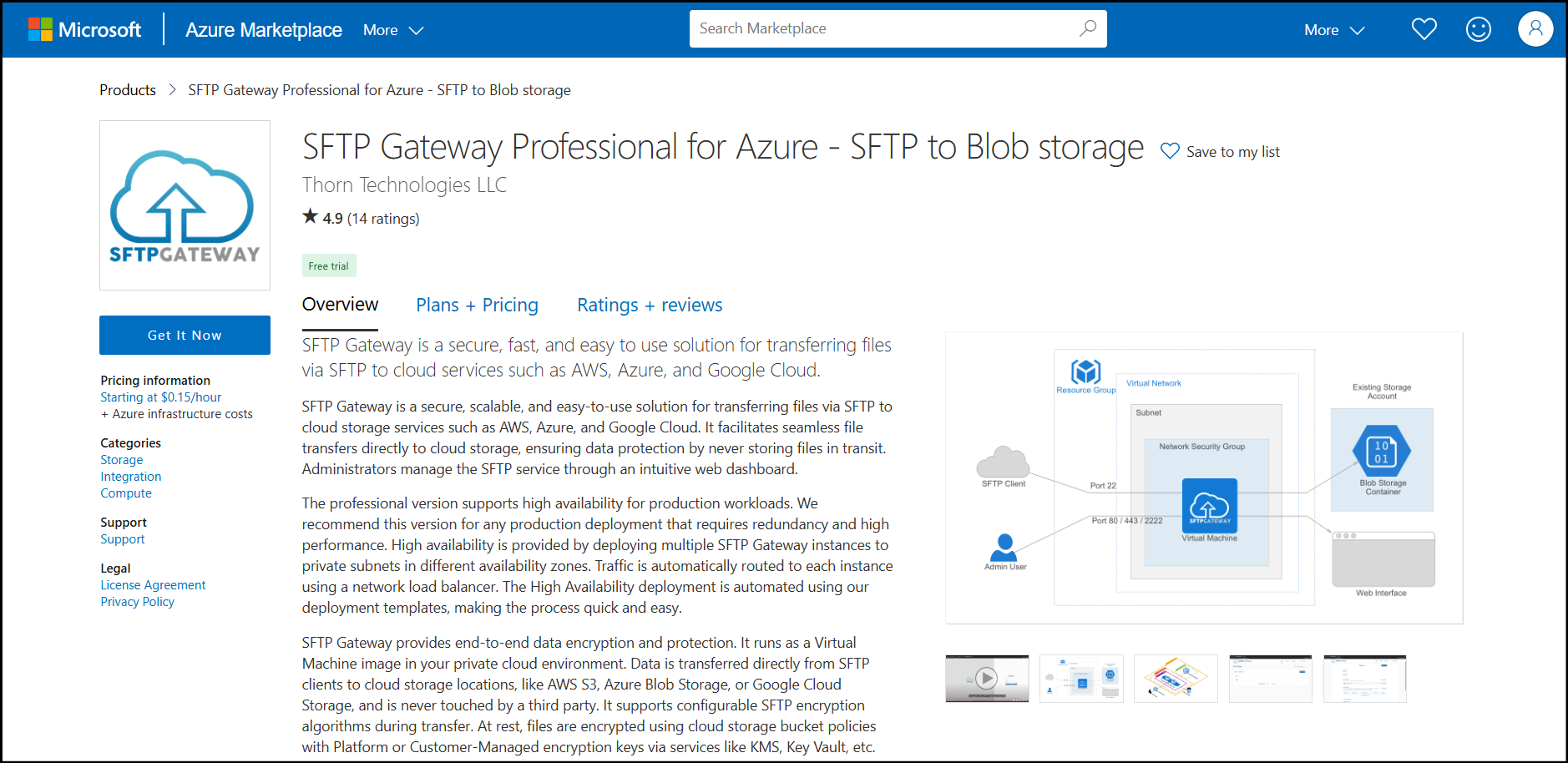Open the Ratings + reviews tab
The width and height of the screenshot is (1568, 763).
649,305
